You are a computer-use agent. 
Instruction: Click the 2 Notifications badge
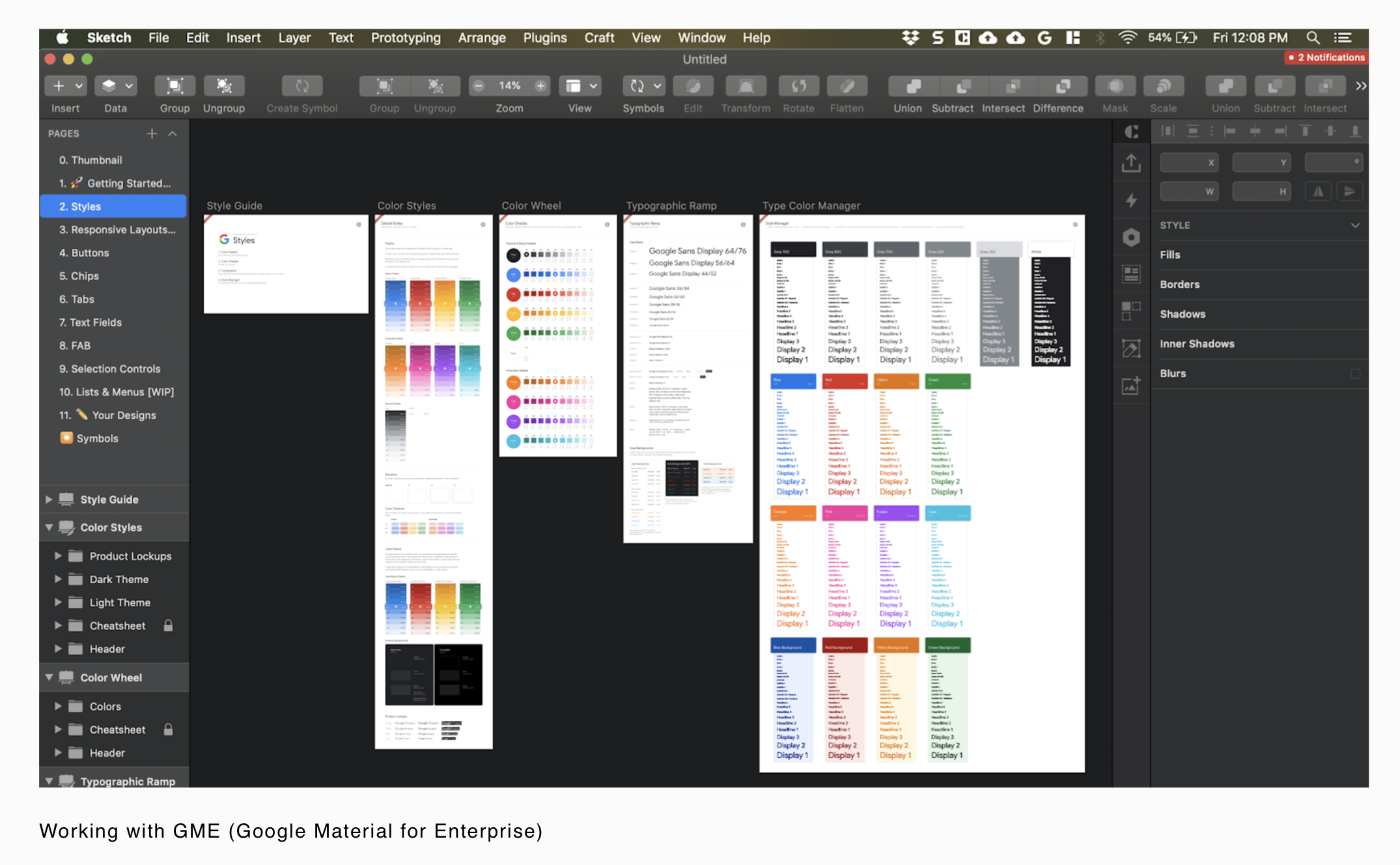pos(1325,57)
